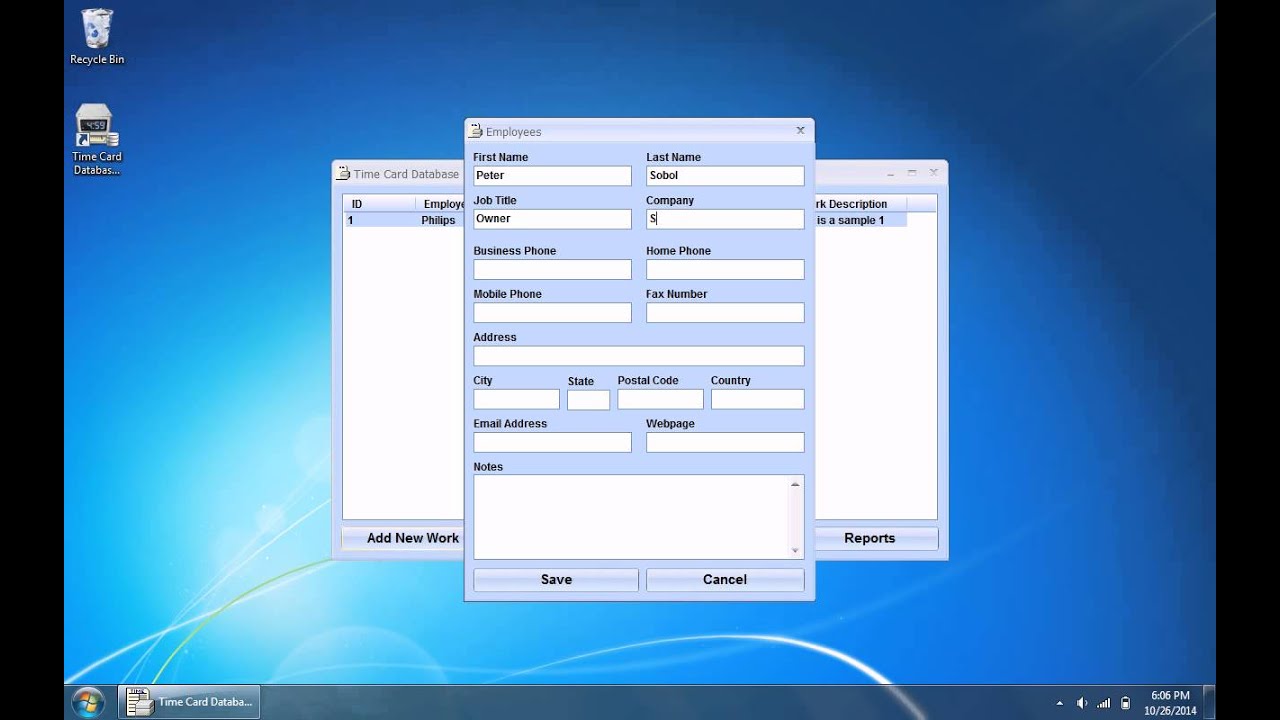This screenshot has height=720, width=1280.
Task: Click the Time Card Database window title icon
Action: click(343, 173)
